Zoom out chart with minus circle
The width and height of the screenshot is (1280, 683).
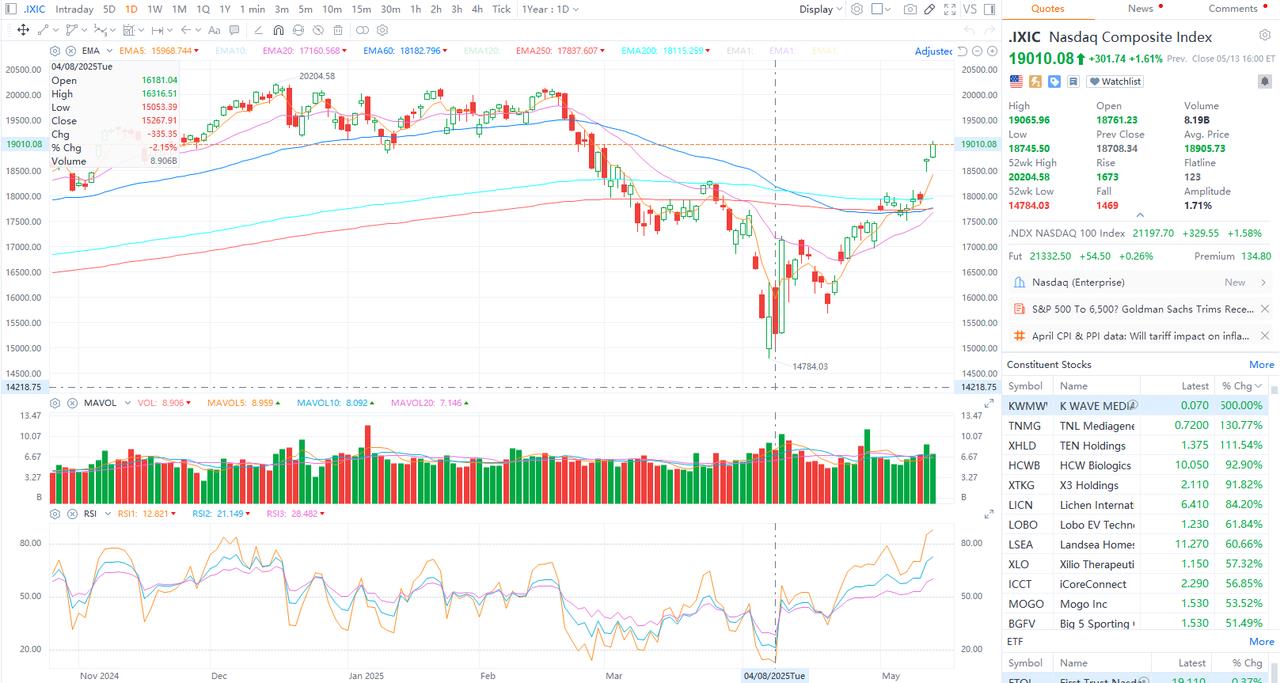977,51
